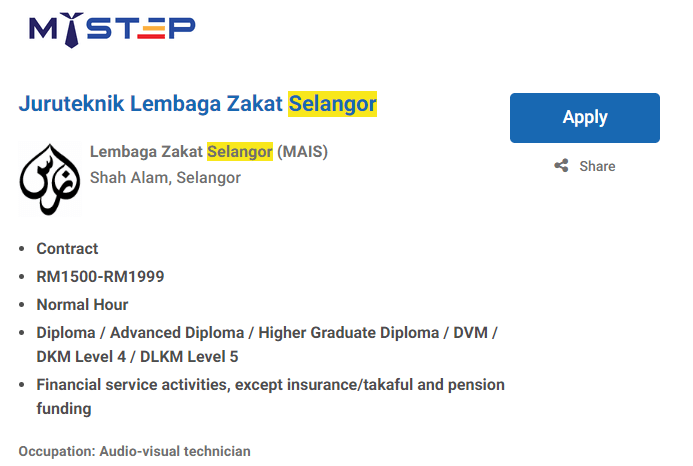Click the DKM Level 4 / DLKM Level 5 text
This screenshot has width=693, height=466.
click(x=137, y=357)
